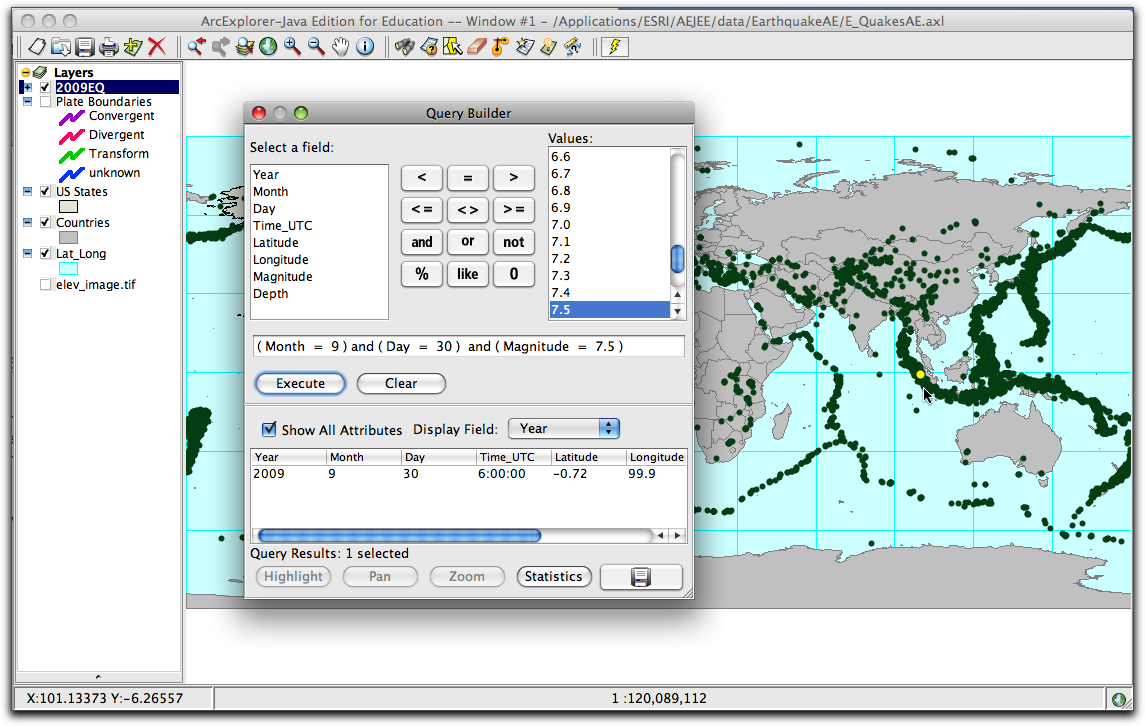
Task: Collapse the Lat_Long layer legend
Action: [26, 254]
